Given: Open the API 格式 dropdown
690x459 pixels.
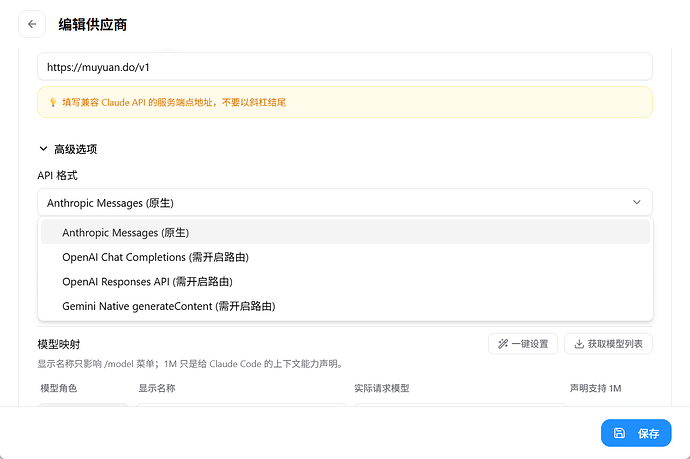Looking at the screenshot, I should (x=345, y=202).
